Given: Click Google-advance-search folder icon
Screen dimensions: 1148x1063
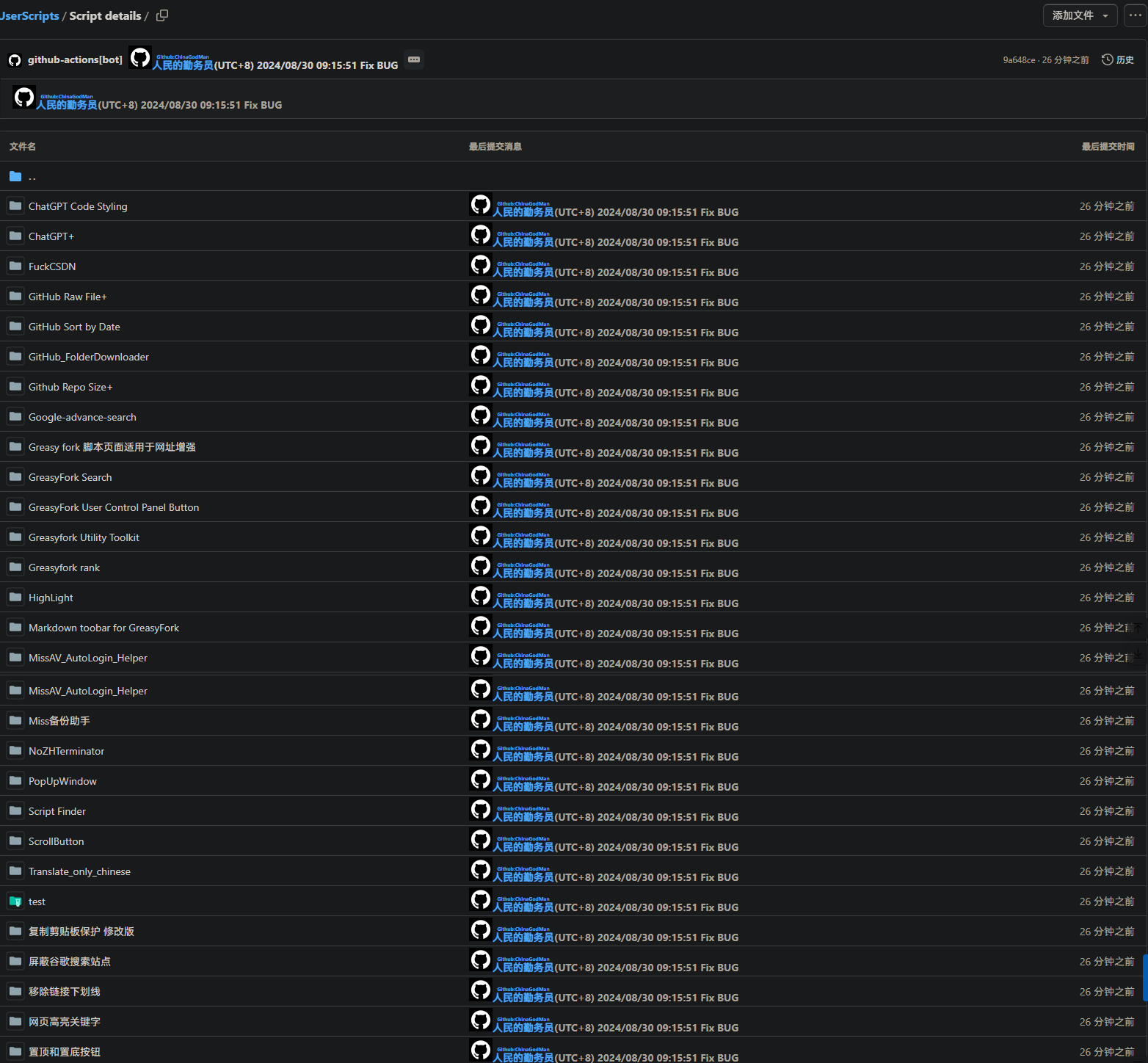Looking at the screenshot, I should 15,416.
